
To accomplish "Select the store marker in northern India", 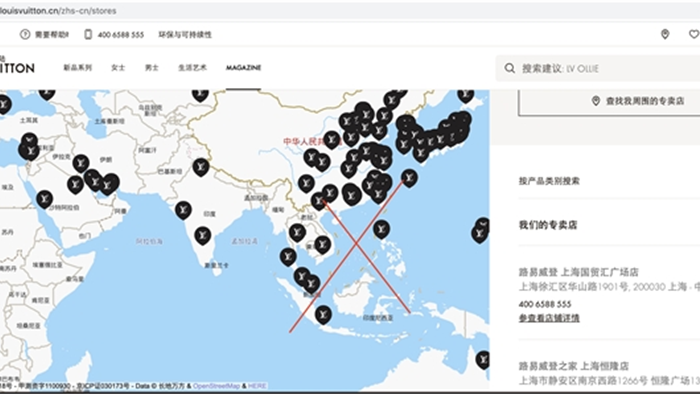I will tap(201, 167).
